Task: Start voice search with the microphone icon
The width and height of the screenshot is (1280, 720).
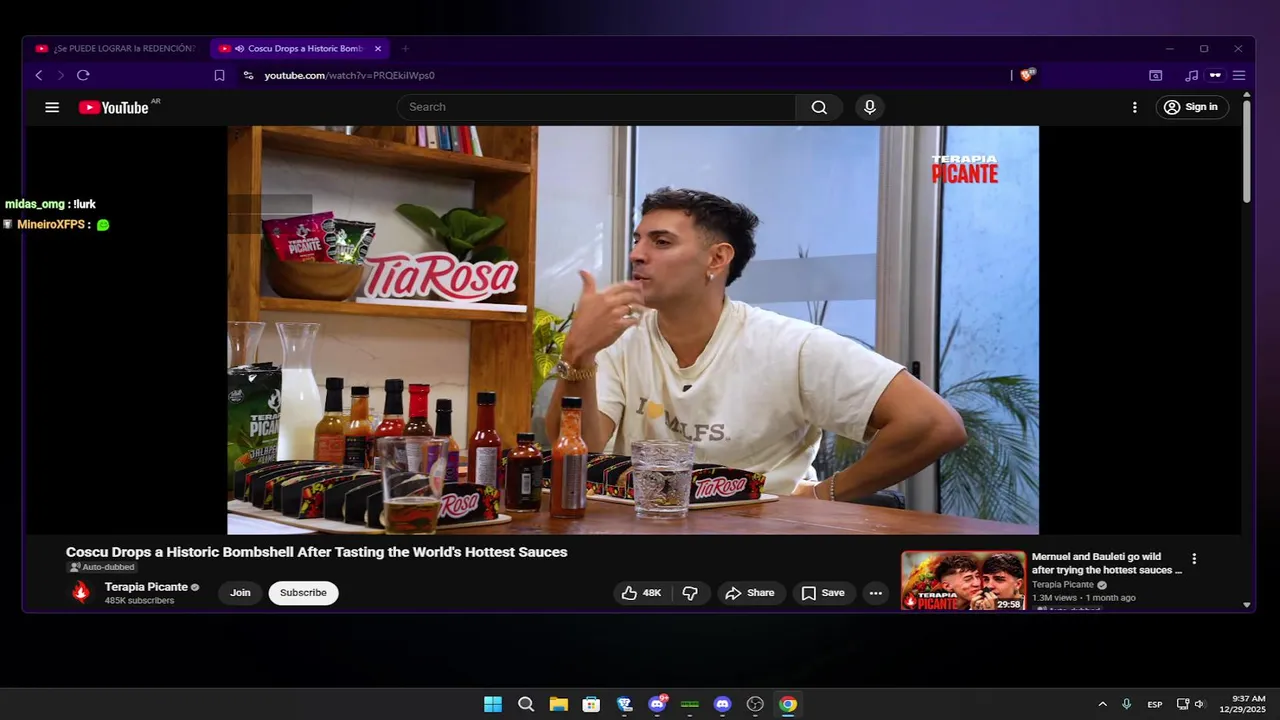Action: point(870,107)
